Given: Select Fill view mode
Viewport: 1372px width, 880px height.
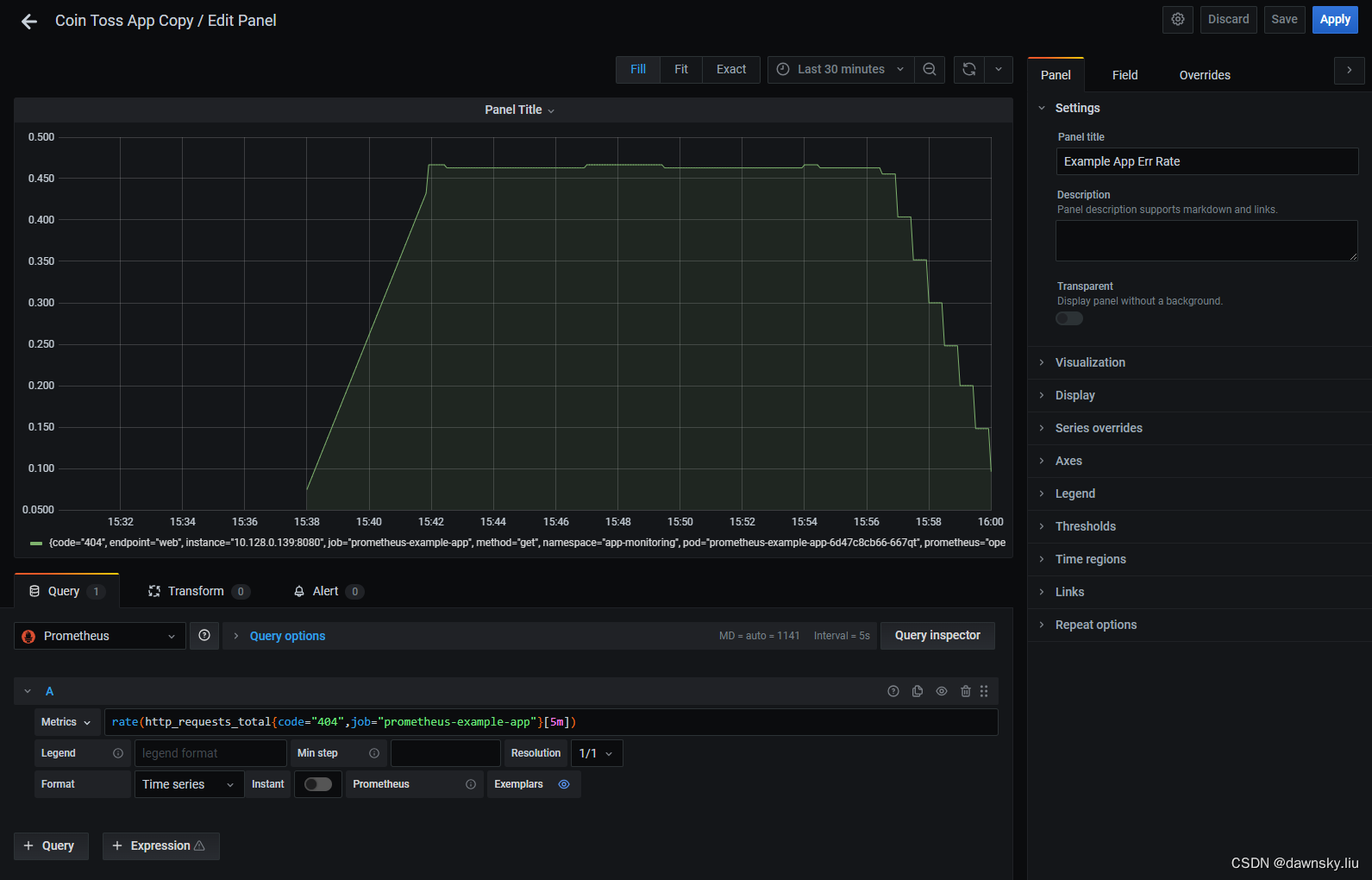Looking at the screenshot, I should [638, 69].
